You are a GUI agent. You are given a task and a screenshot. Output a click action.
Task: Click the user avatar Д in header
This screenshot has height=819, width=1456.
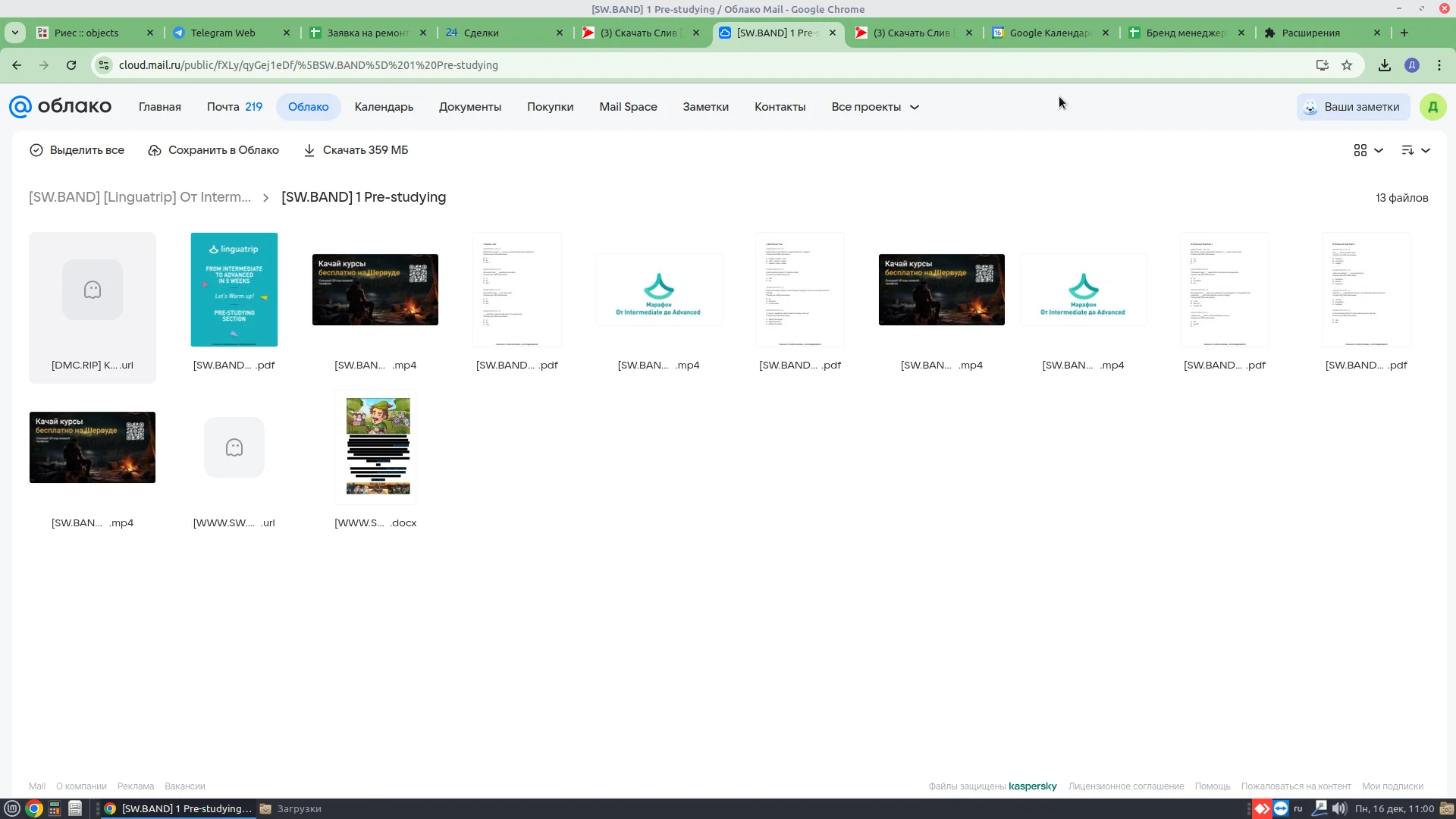[x=1432, y=107]
